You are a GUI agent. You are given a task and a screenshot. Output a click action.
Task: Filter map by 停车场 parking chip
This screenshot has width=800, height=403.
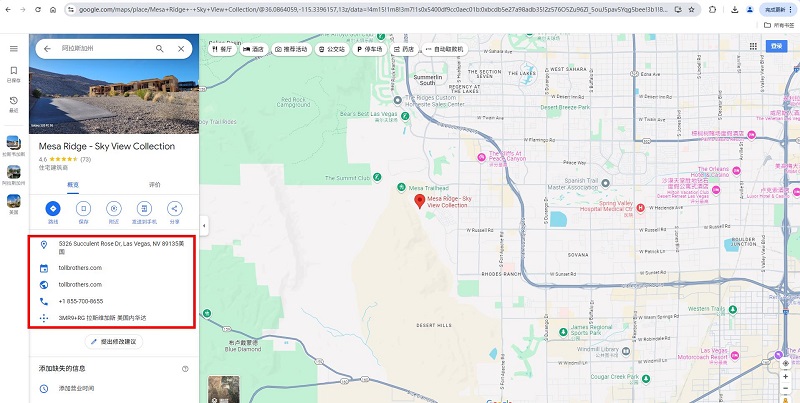pyautogui.click(x=370, y=49)
